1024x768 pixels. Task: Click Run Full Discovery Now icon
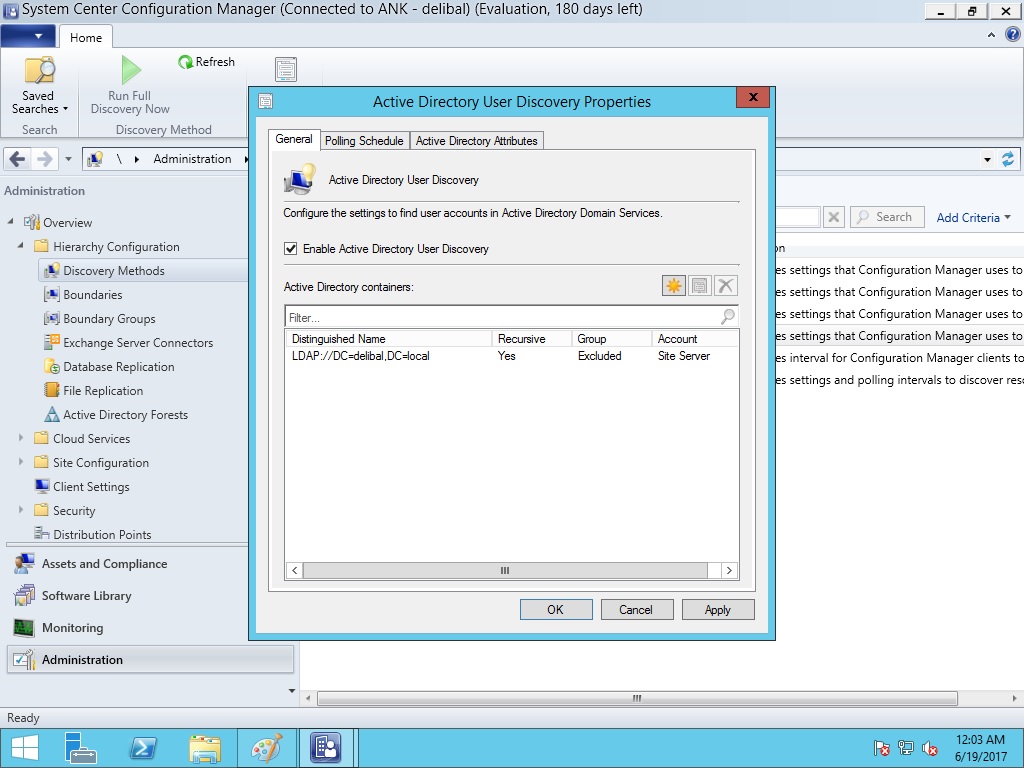[x=130, y=72]
